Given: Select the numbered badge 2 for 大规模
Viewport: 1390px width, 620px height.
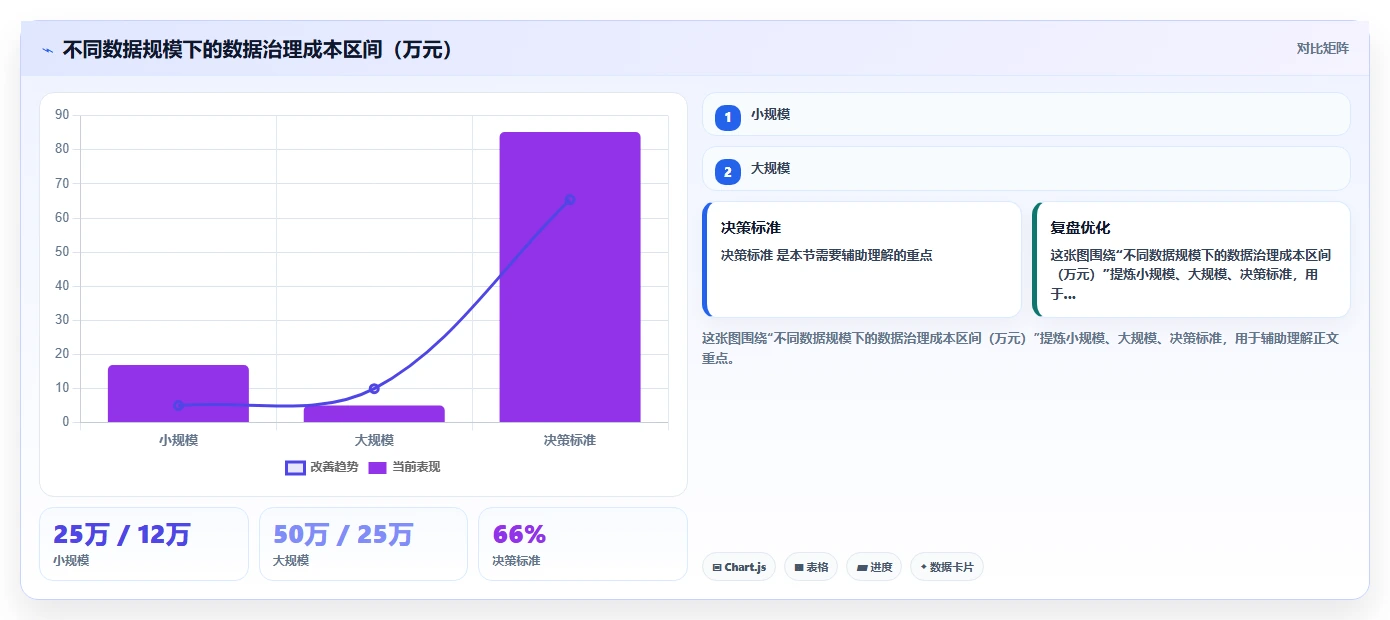Looking at the screenshot, I should pos(728,171).
